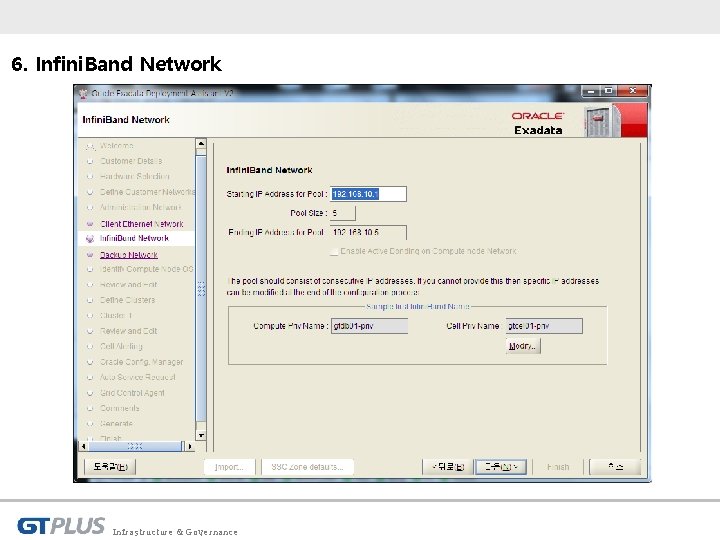Open the Backup Network link
Viewport: 720px width, 540px height.
[129, 255]
